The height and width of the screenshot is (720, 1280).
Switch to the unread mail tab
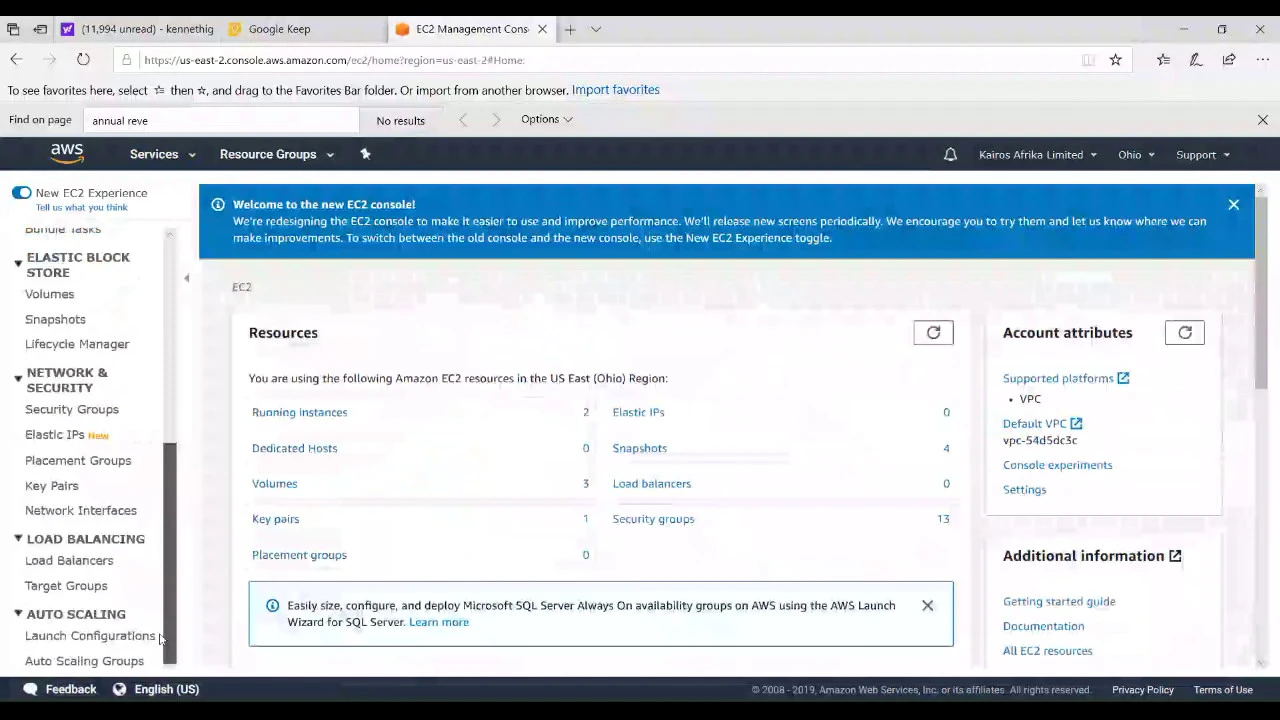pyautogui.click(x=137, y=29)
